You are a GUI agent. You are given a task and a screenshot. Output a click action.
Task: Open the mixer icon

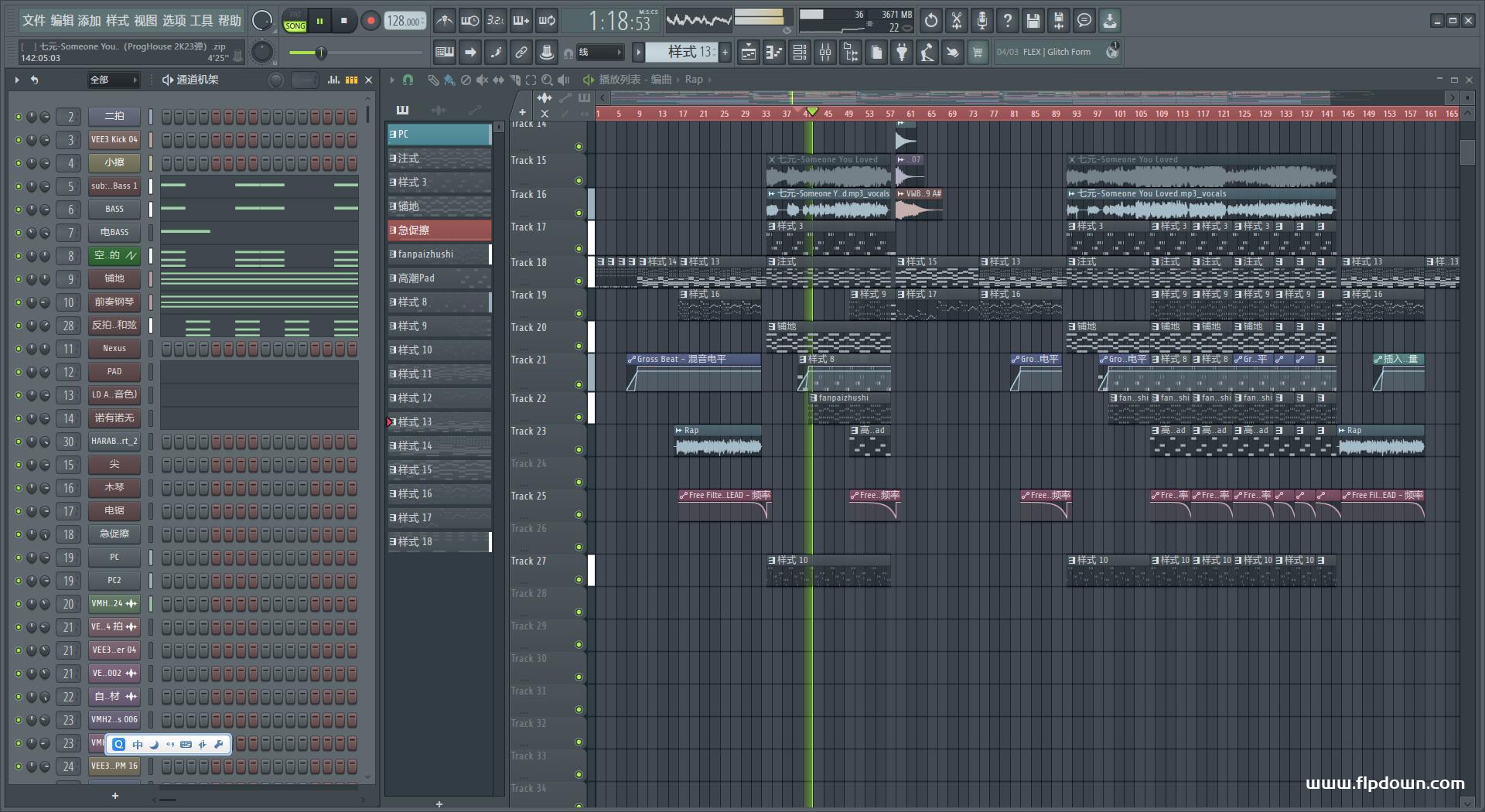tap(825, 53)
